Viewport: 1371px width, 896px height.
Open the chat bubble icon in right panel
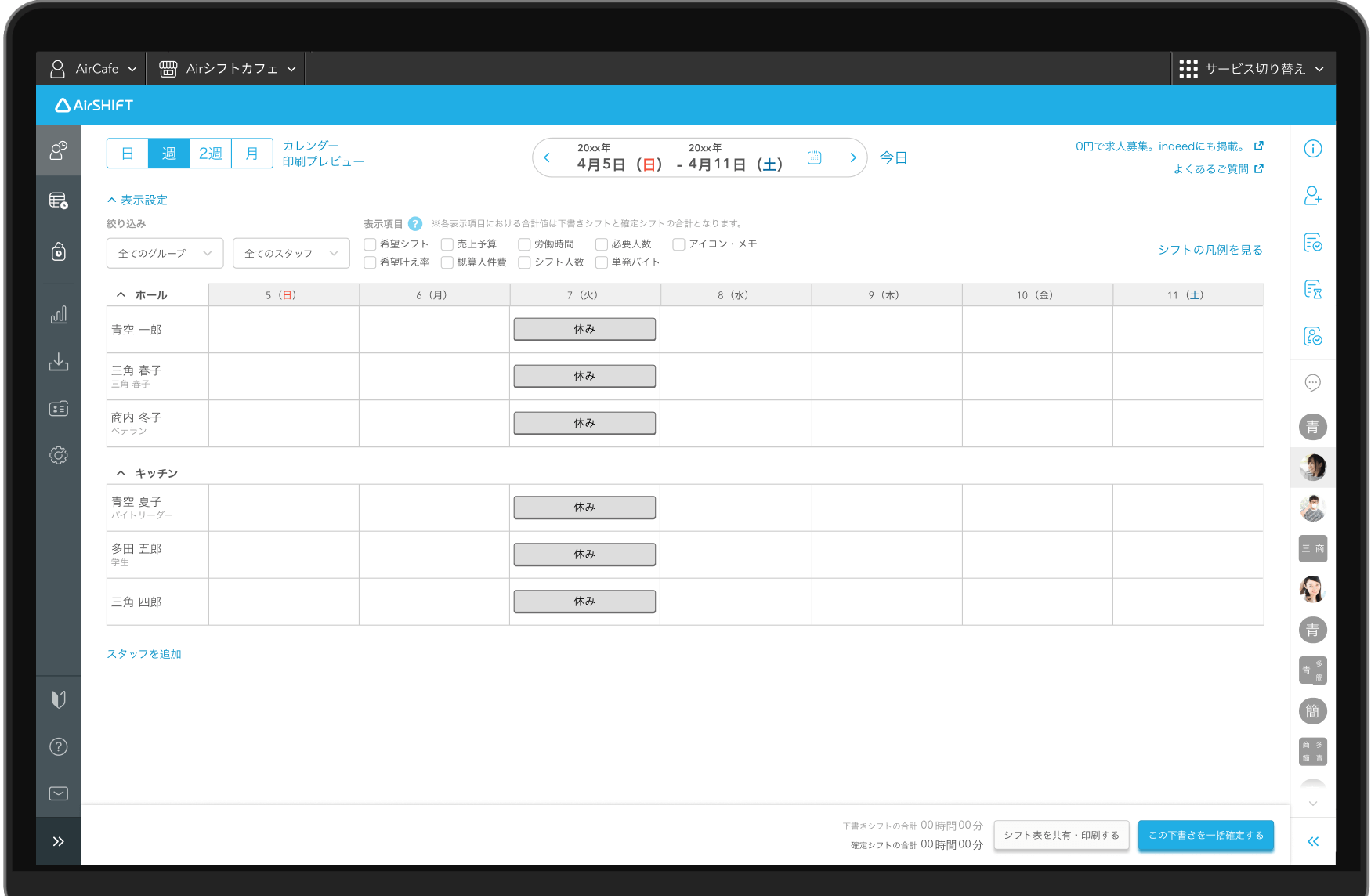[1313, 383]
